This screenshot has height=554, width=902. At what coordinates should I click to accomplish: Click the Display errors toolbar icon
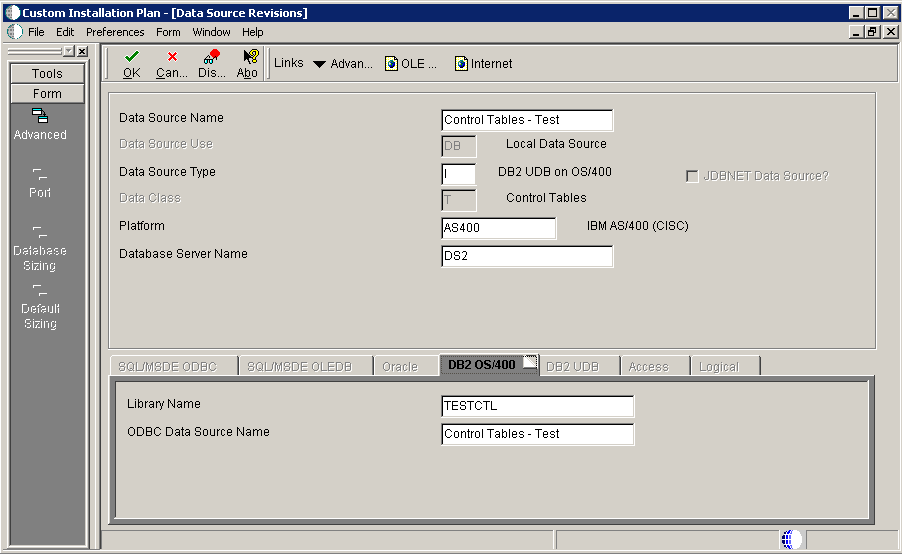(x=212, y=56)
